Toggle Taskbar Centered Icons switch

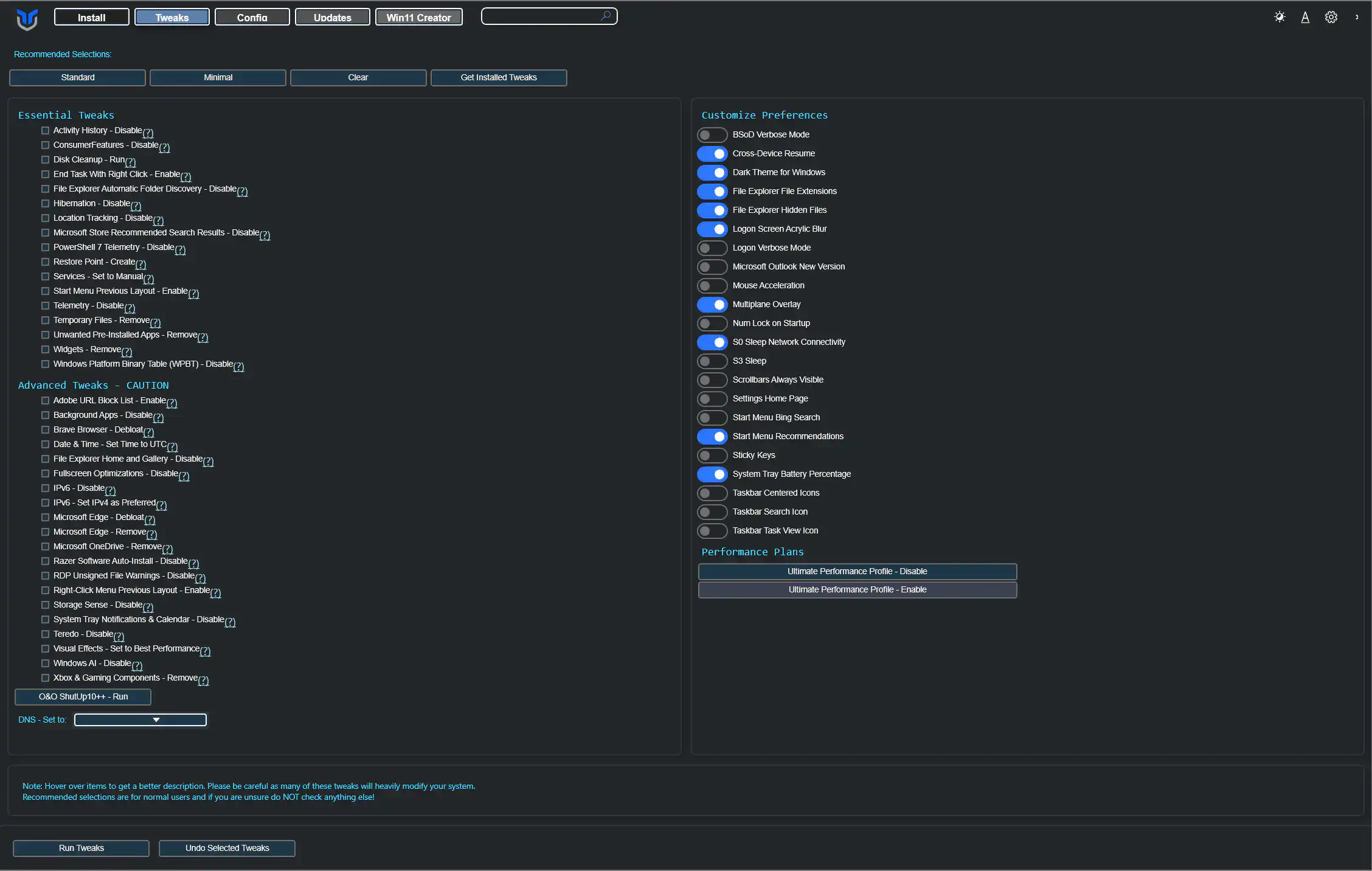point(712,493)
